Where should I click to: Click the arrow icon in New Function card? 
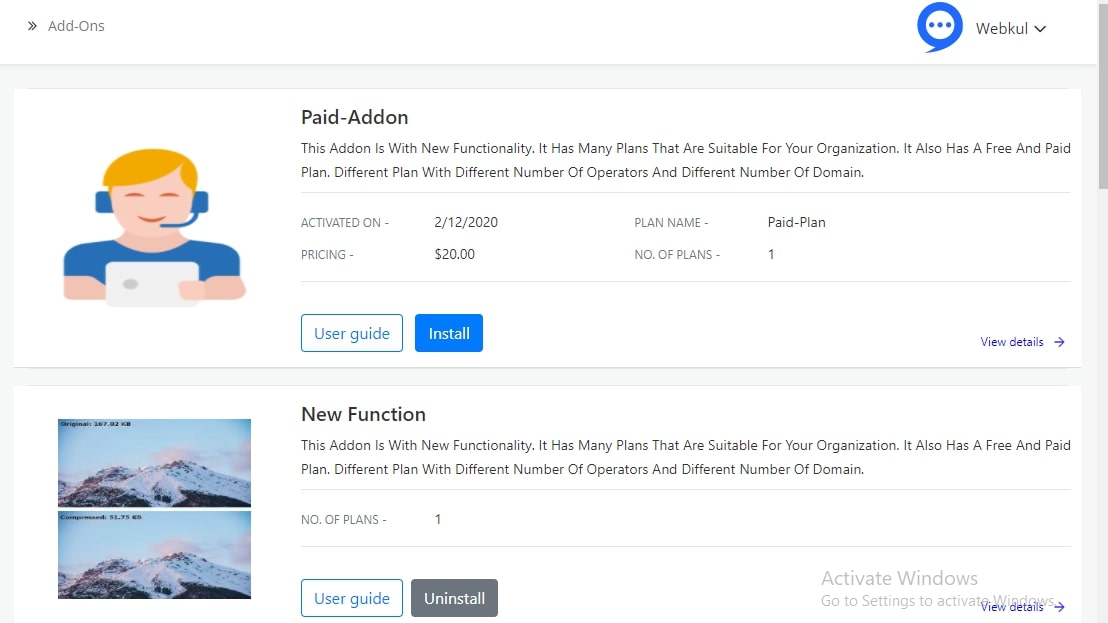pyautogui.click(x=1059, y=607)
